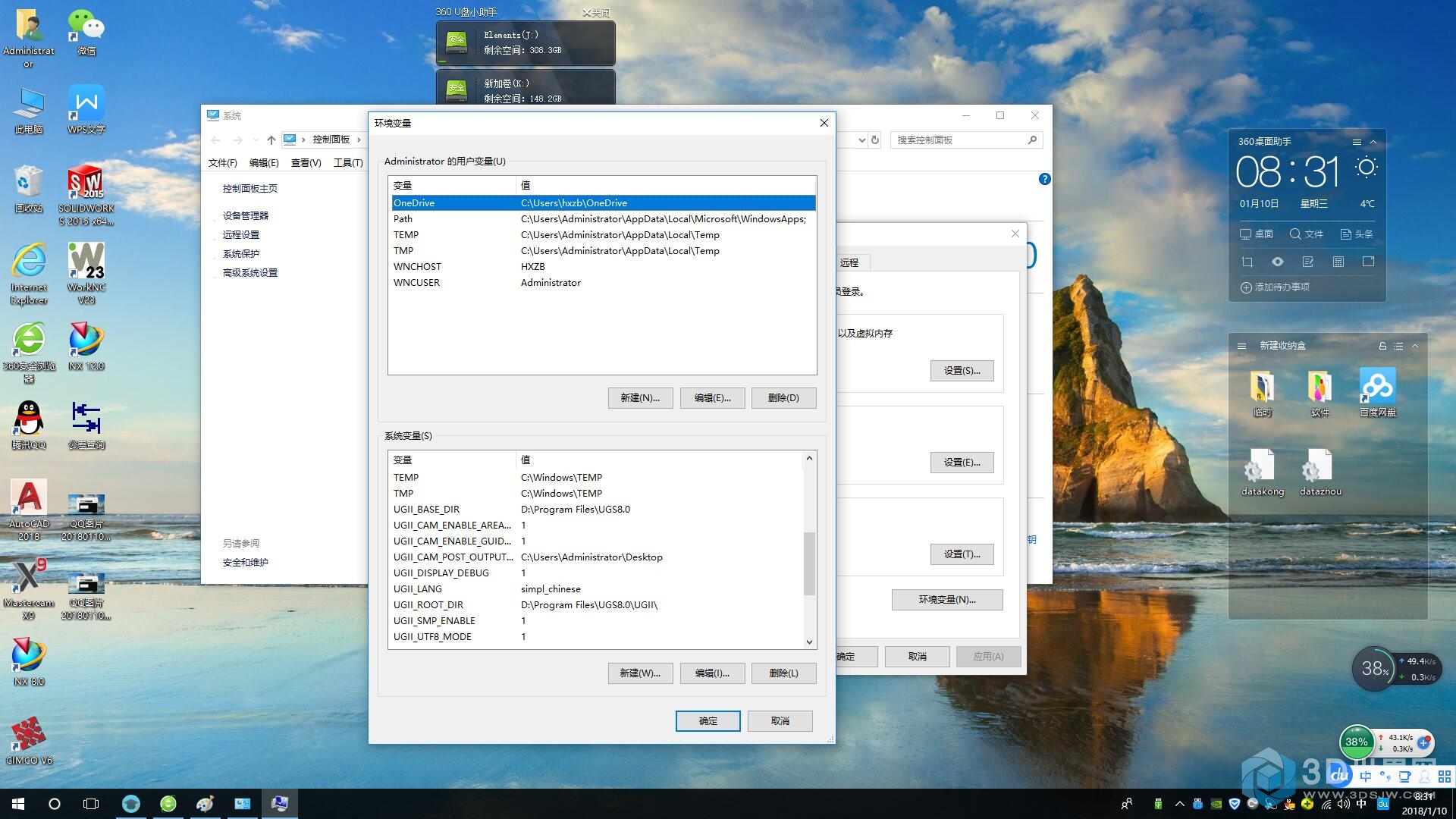Collapse the 360桌面助手 panel with chevron
Image resolution: width=1456 pixels, height=819 pixels.
[x=1373, y=142]
